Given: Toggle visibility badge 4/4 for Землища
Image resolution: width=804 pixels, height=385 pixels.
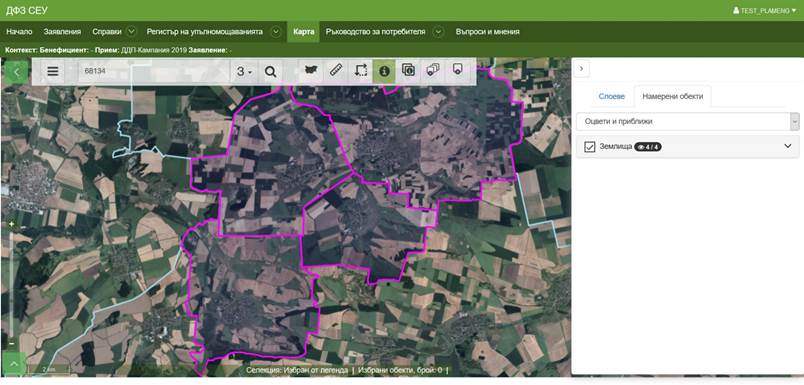Looking at the screenshot, I should pos(648,147).
